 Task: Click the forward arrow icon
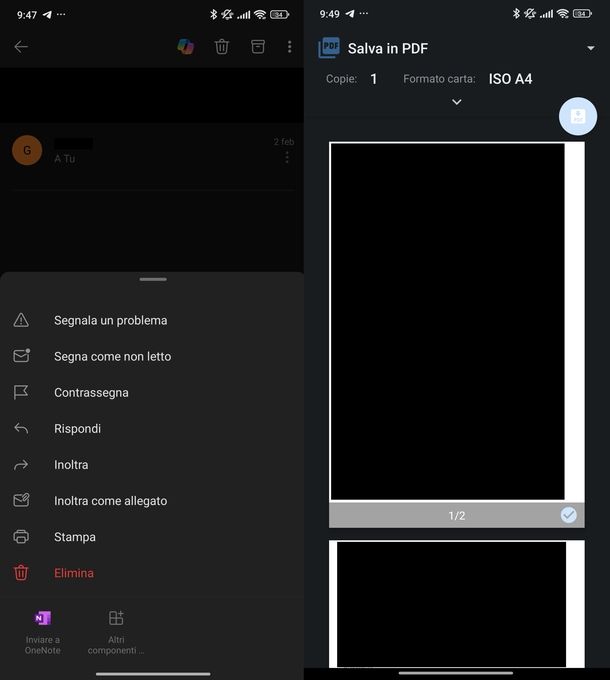(21, 465)
